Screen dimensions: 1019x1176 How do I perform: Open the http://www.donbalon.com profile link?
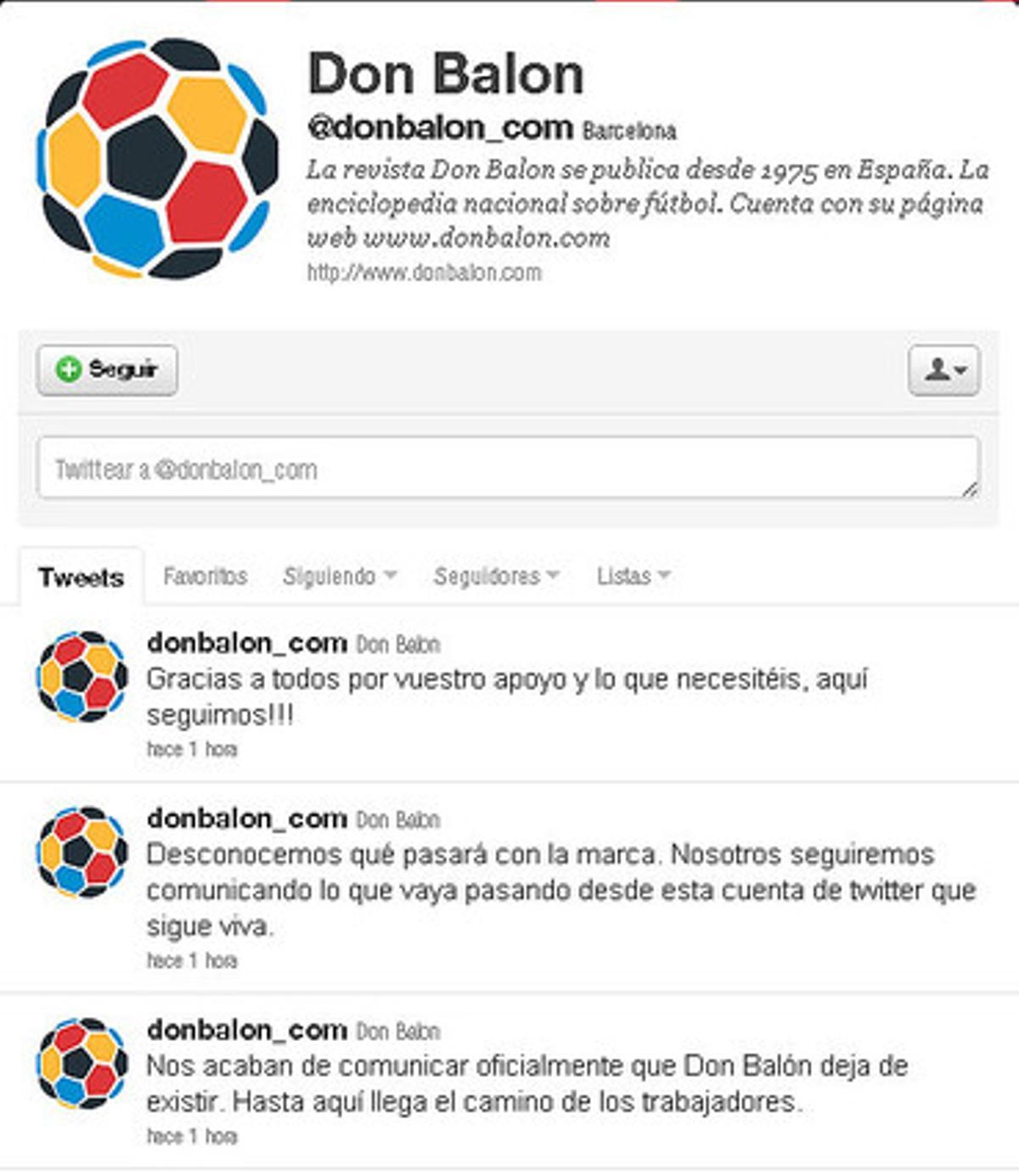(x=424, y=273)
